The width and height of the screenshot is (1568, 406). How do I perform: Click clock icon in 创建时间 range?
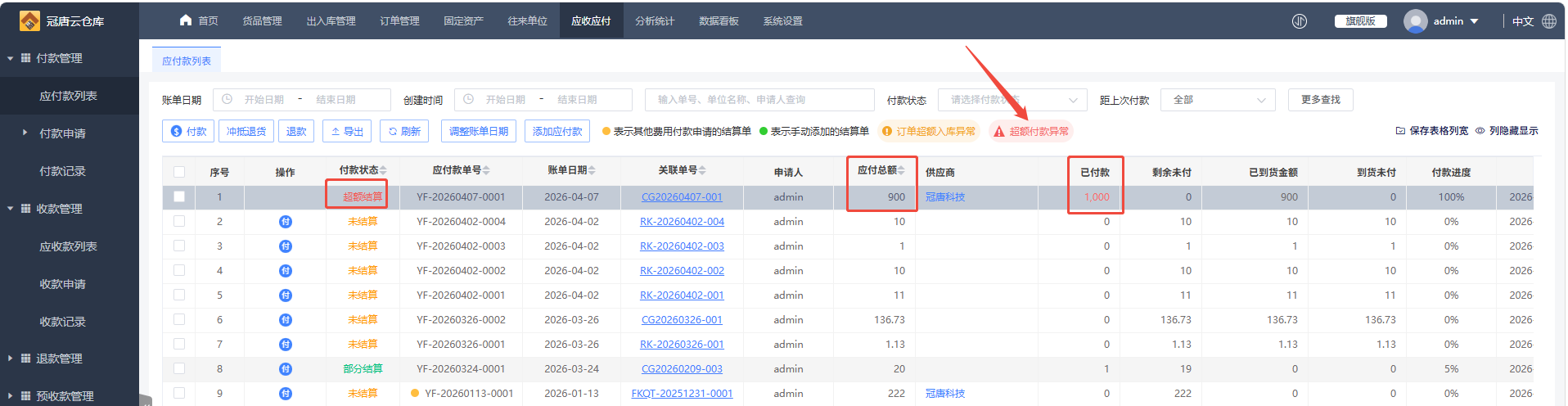click(469, 99)
